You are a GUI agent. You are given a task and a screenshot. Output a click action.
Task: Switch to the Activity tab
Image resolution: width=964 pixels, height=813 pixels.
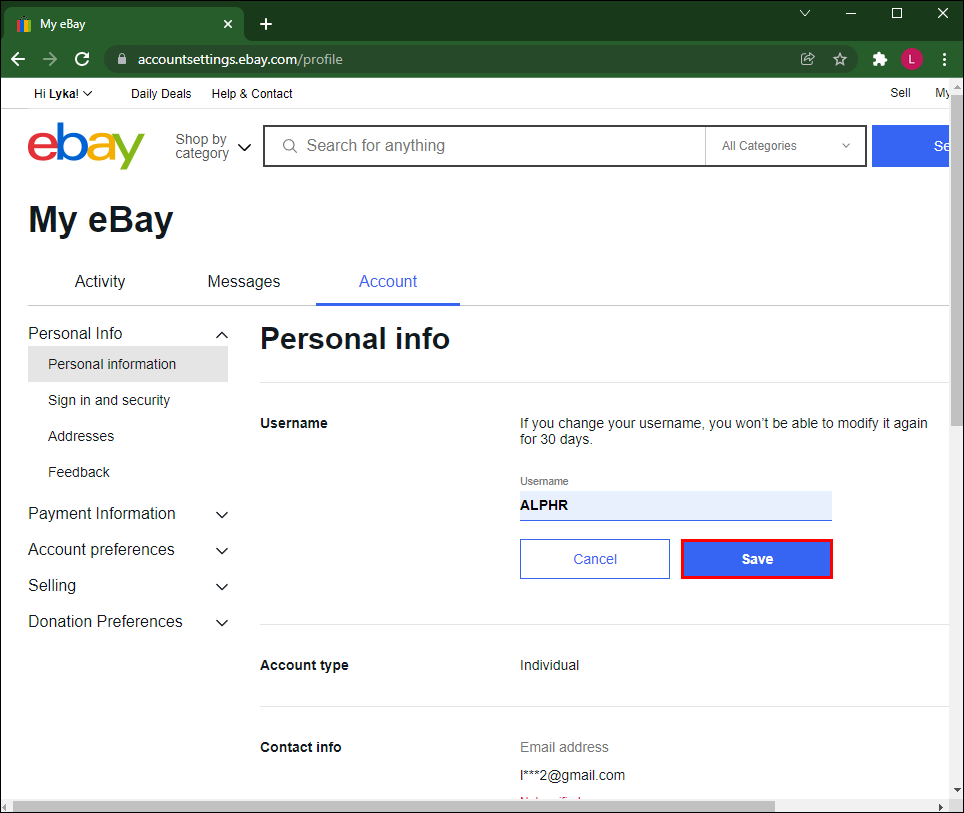99,282
